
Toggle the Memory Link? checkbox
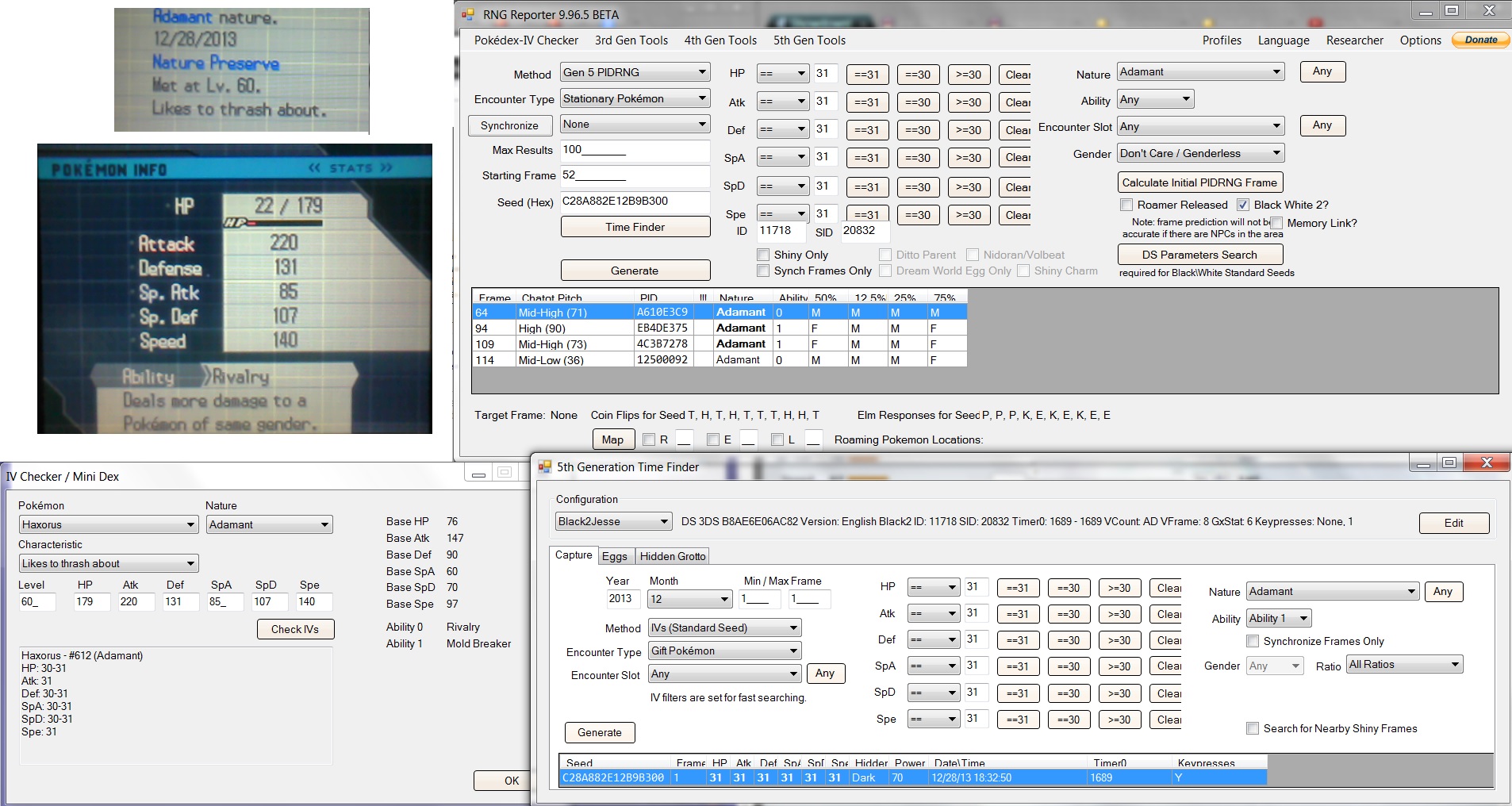click(1276, 223)
